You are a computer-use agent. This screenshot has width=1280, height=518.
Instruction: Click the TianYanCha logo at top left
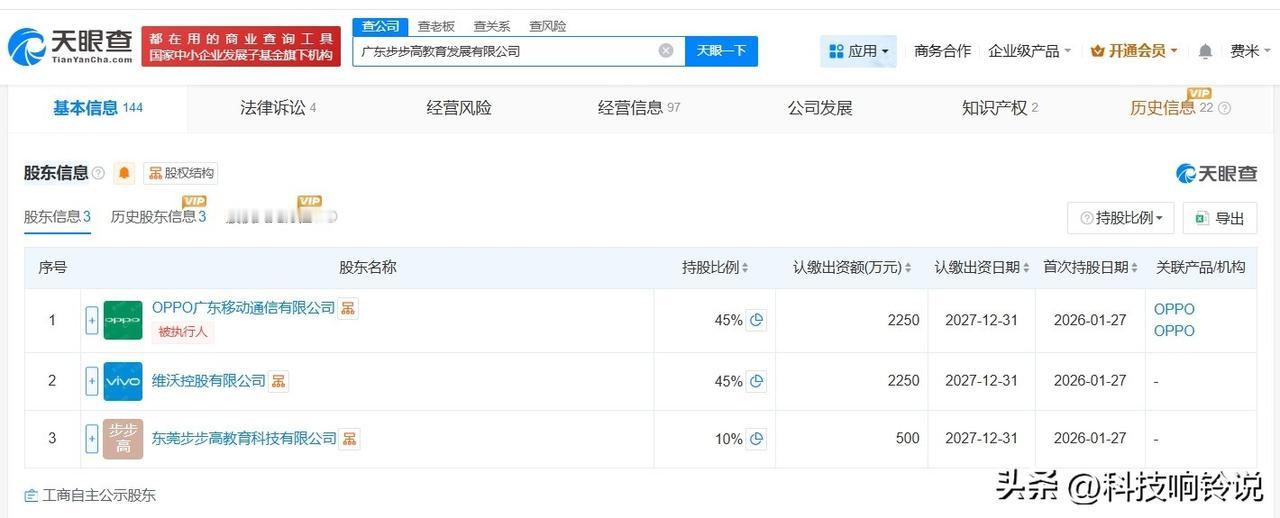pyautogui.click(x=70, y=46)
